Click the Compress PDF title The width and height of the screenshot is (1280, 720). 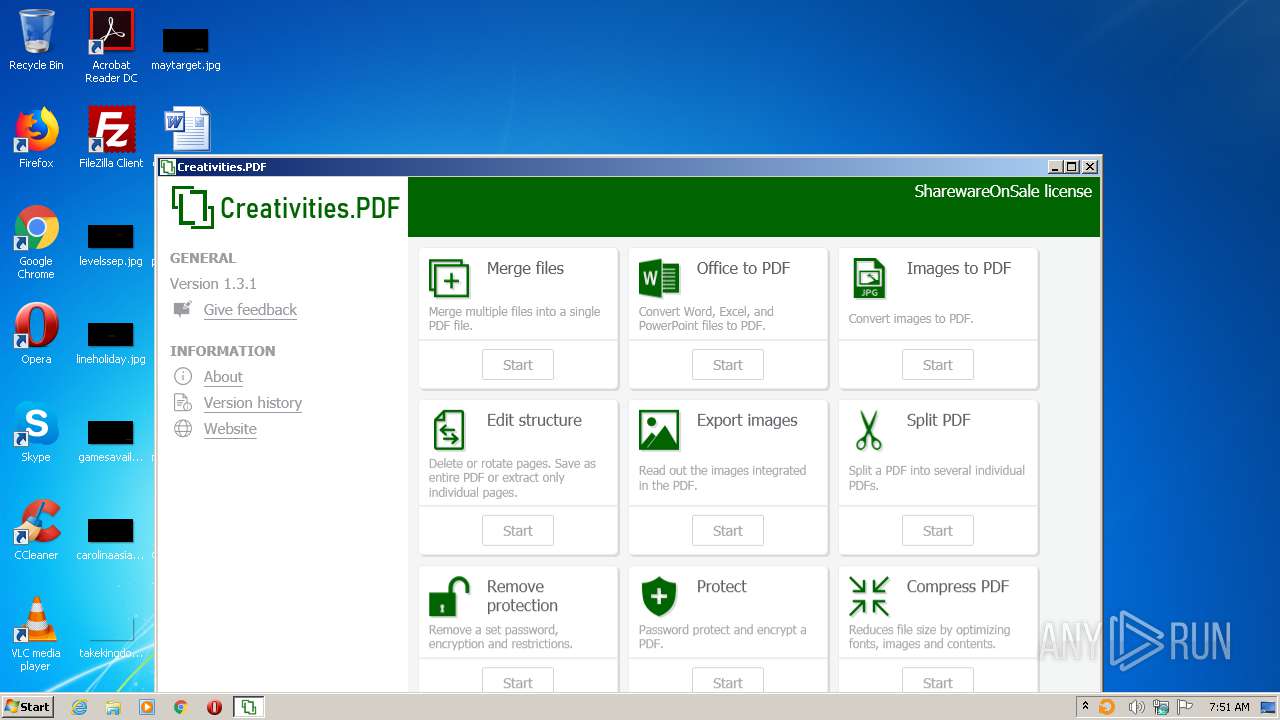click(957, 586)
